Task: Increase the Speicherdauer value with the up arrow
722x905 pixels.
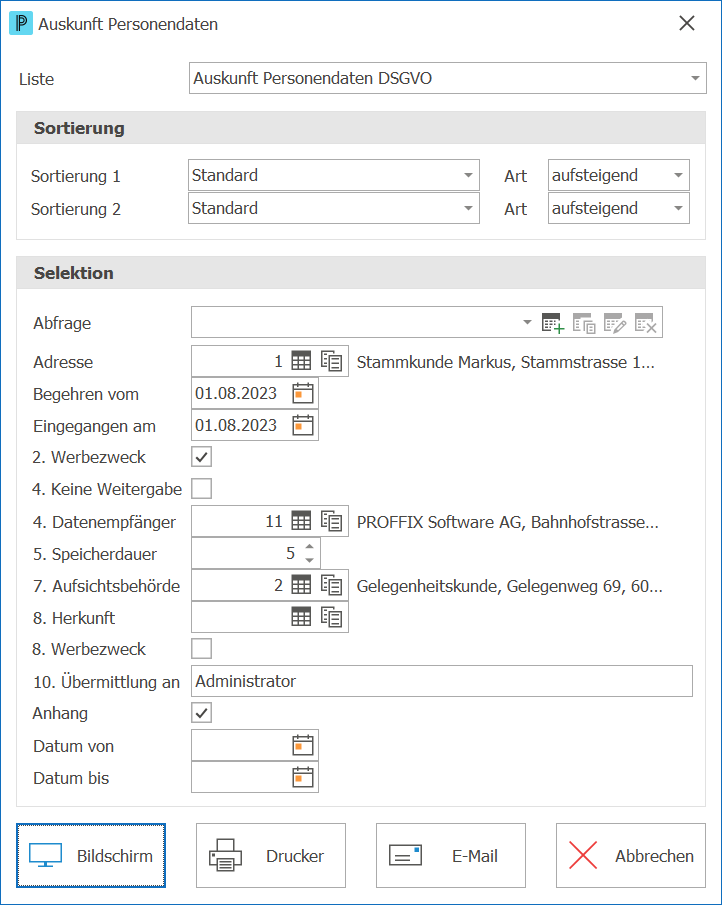Action: click(x=309, y=547)
